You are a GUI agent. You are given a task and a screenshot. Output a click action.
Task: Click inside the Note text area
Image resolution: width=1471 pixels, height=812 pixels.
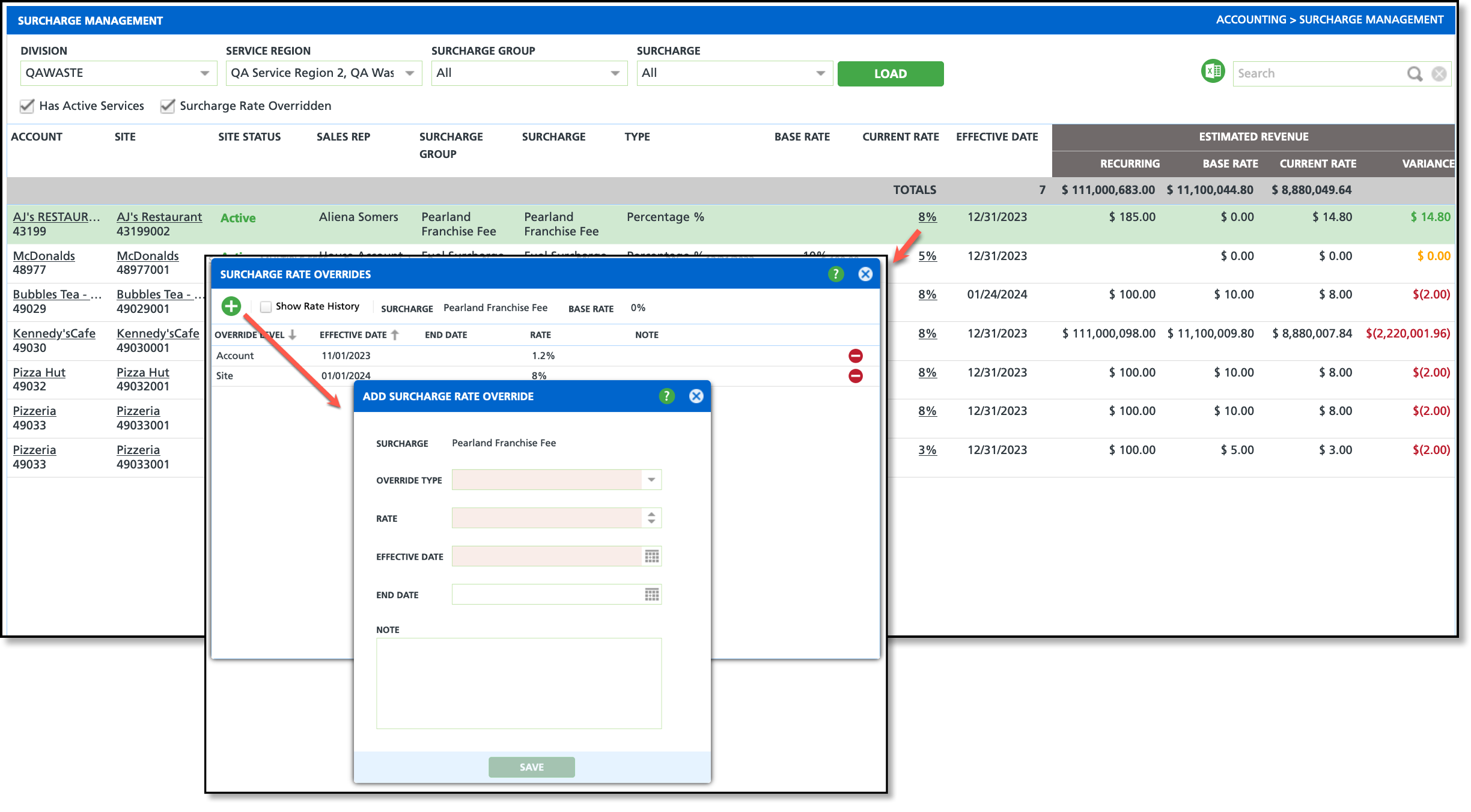pos(519,683)
